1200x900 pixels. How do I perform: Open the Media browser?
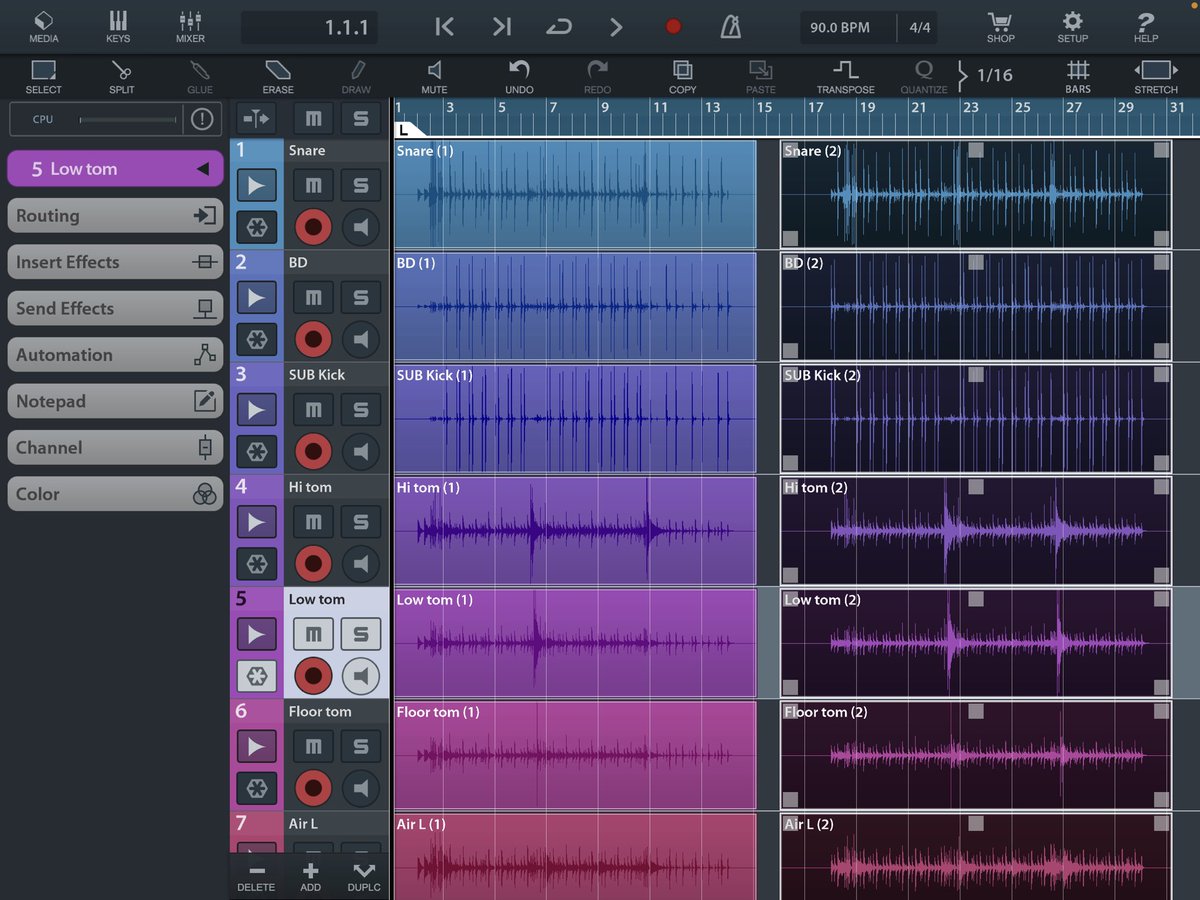pyautogui.click(x=43, y=27)
